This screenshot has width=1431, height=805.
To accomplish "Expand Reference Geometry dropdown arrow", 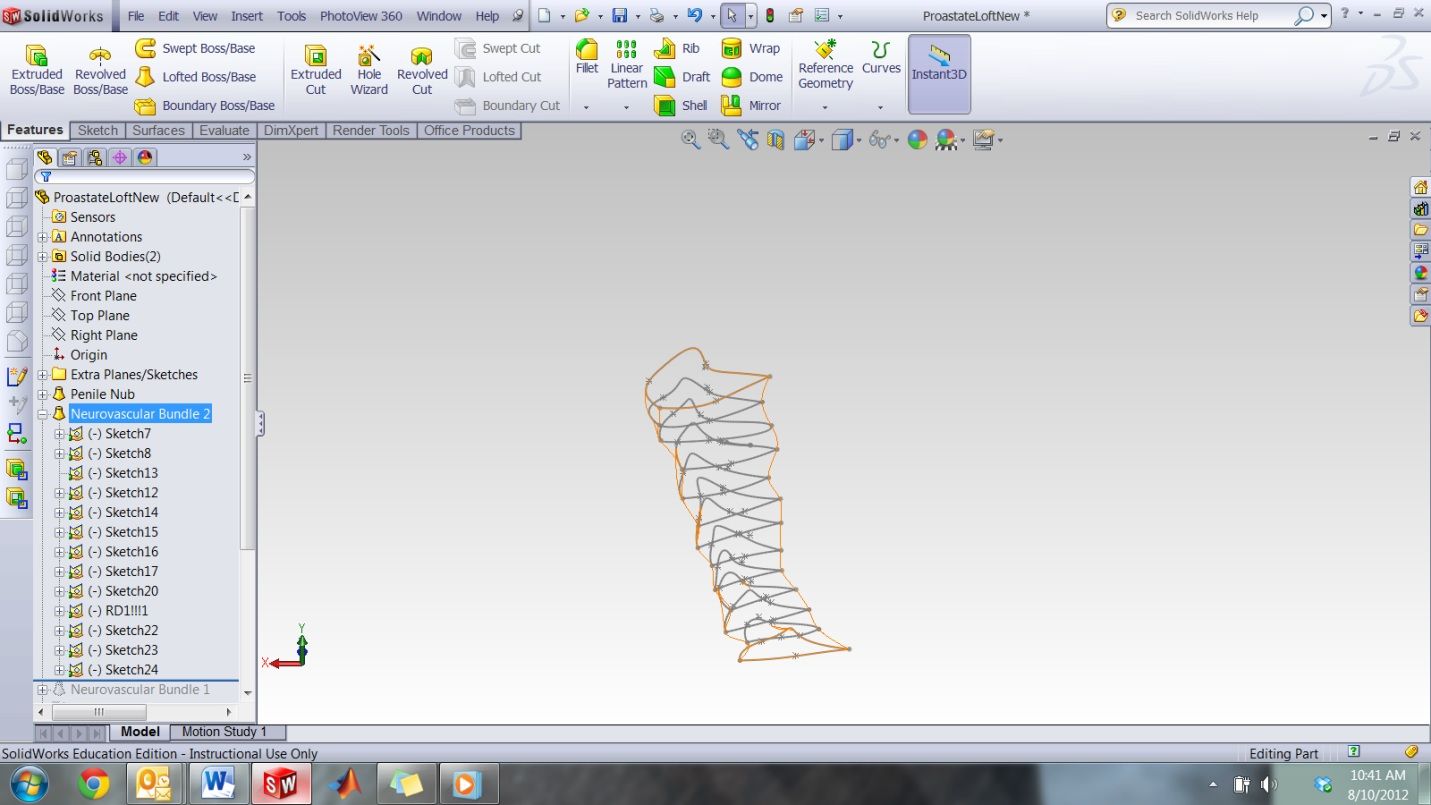I will pyautogui.click(x=826, y=107).
